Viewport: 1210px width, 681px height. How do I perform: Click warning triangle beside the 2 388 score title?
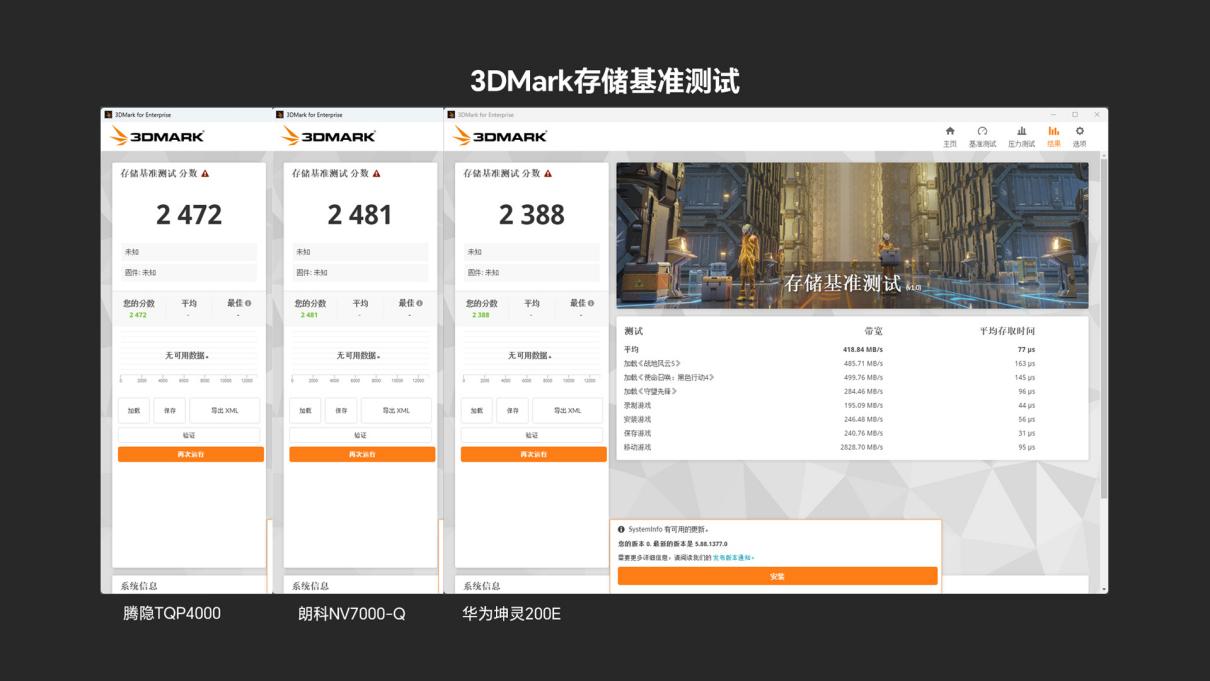[548, 173]
